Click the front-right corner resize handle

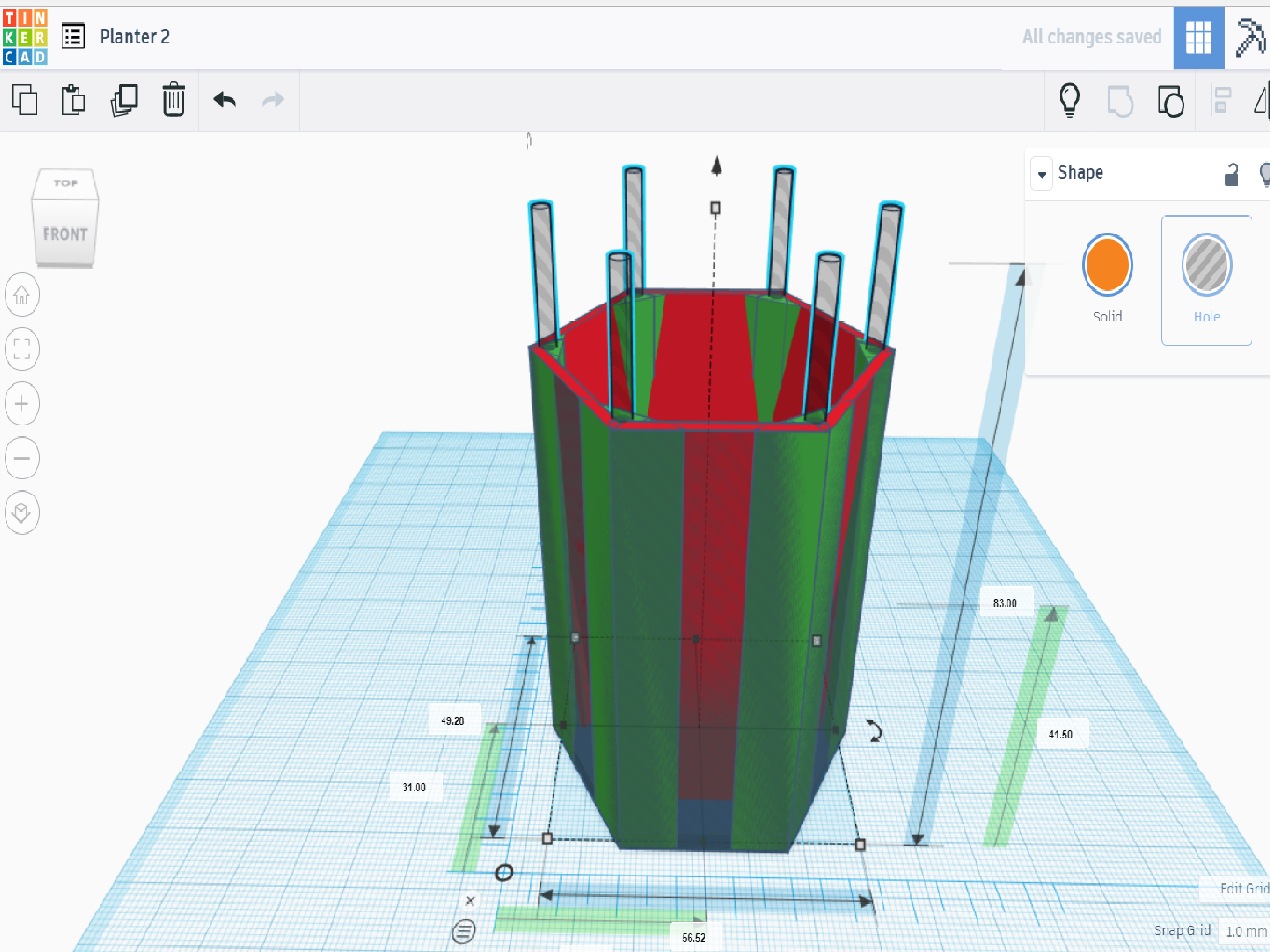860,845
